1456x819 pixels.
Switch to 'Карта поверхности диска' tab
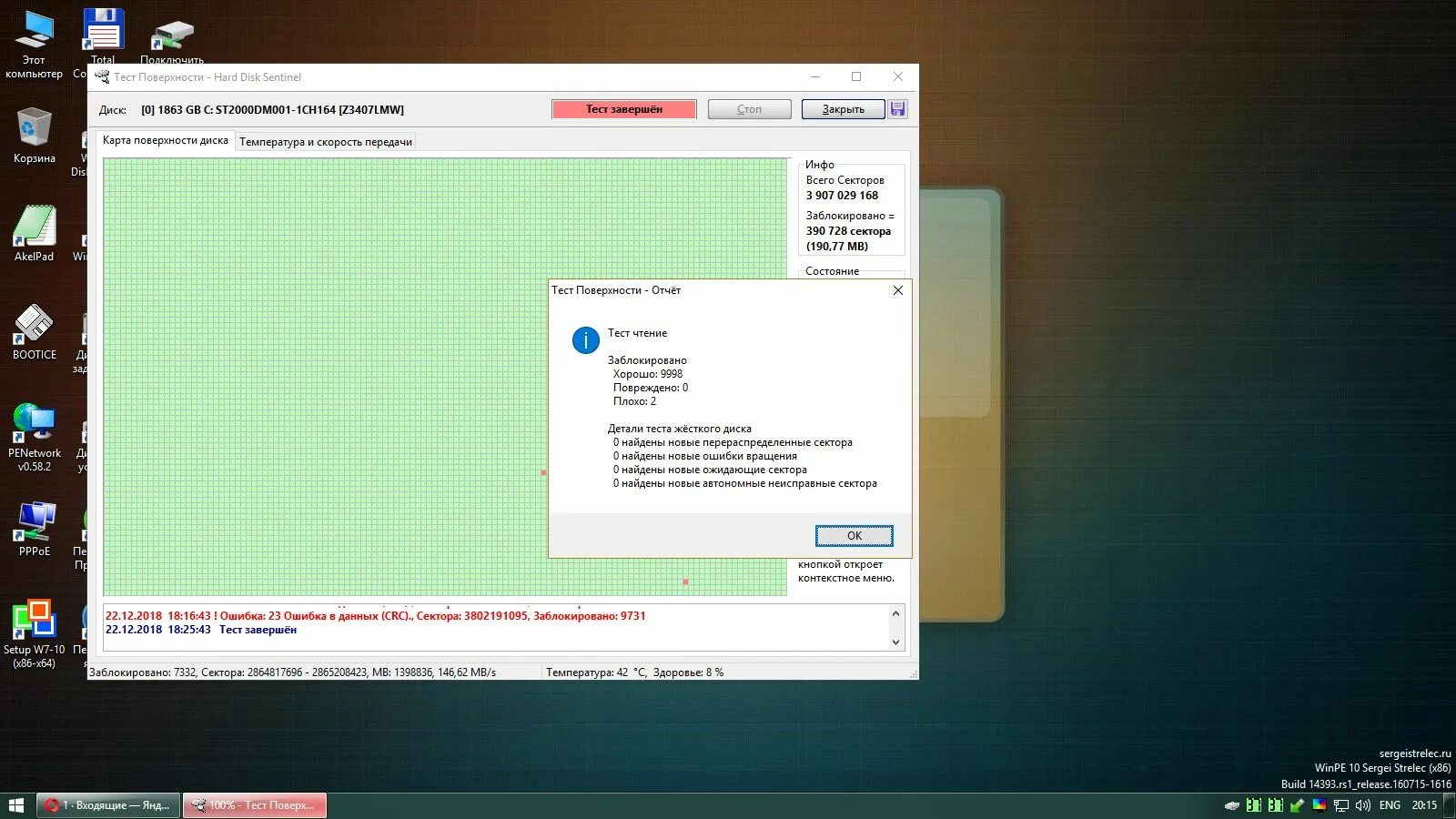pyautogui.click(x=166, y=140)
